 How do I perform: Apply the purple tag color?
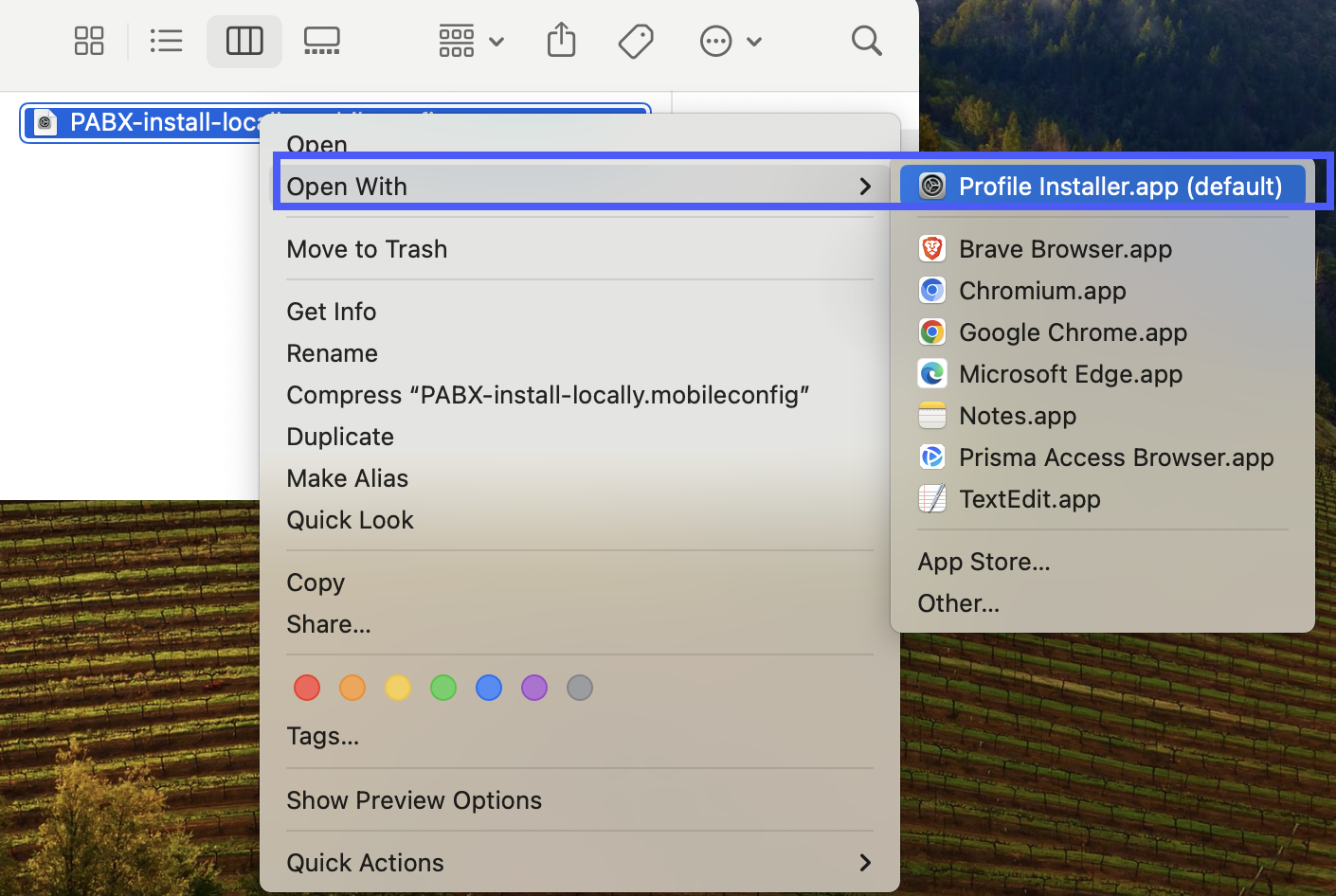point(534,688)
